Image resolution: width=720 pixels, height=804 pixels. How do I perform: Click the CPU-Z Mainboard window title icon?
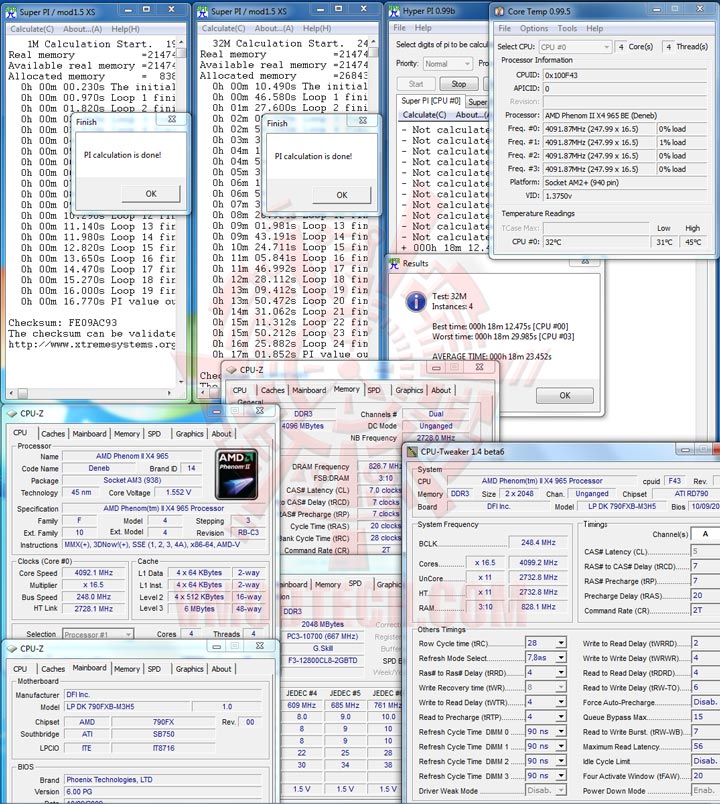(x=12, y=649)
